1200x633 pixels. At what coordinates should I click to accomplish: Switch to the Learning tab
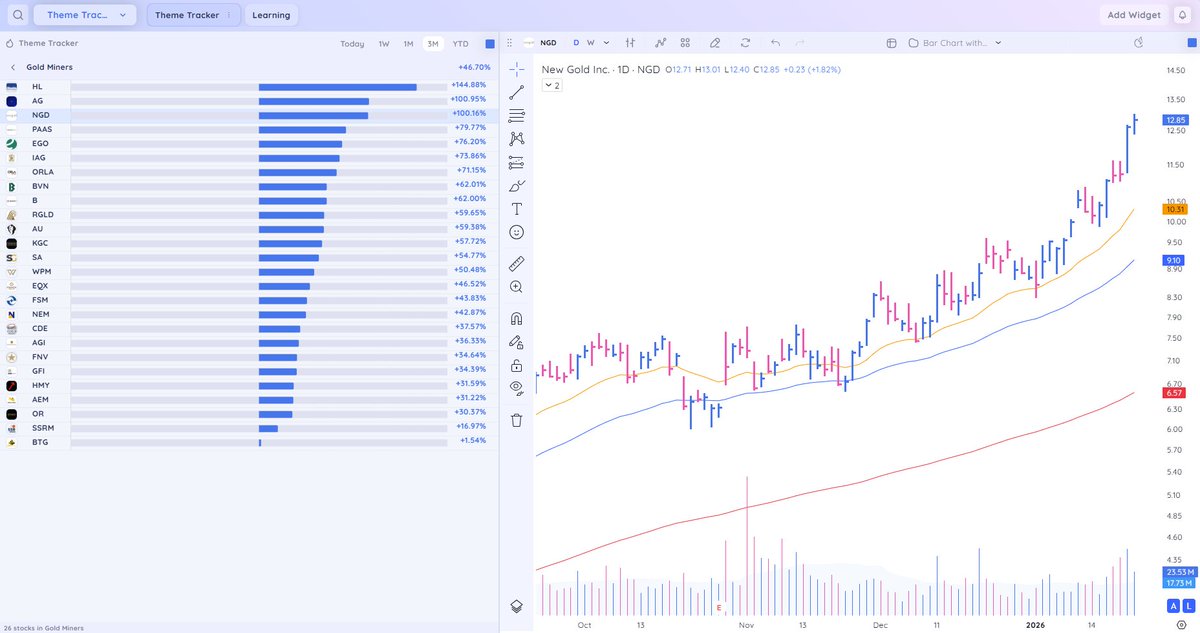pyautogui.click(x=271, y=15)
